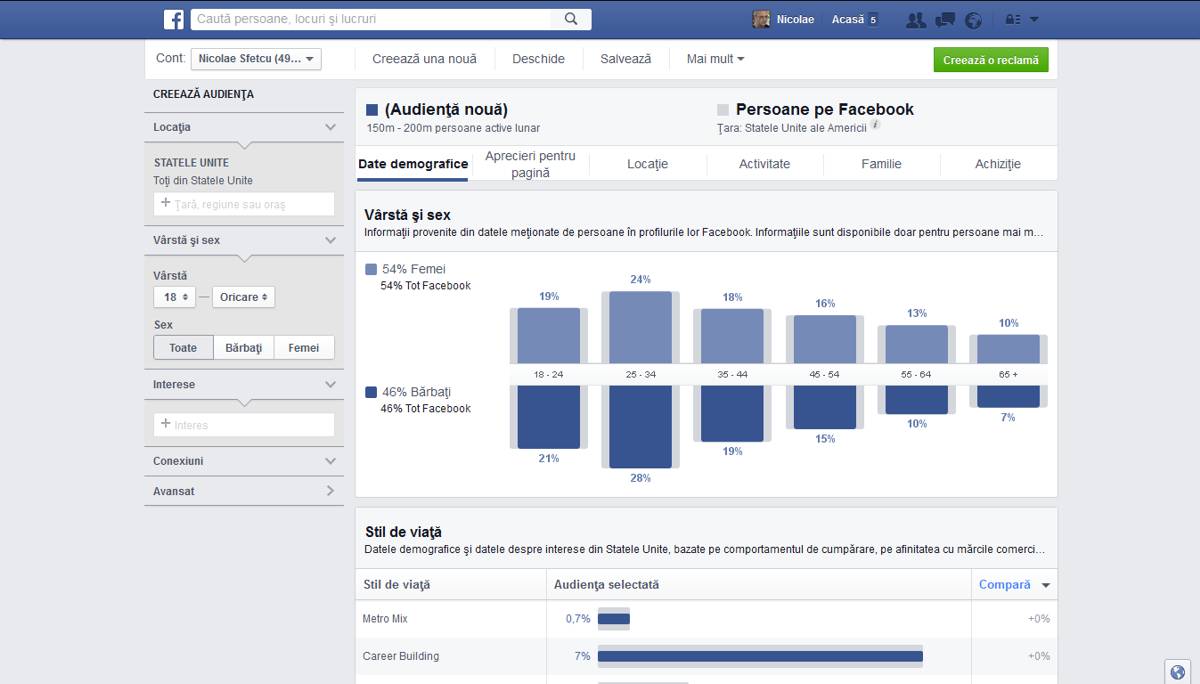
Task: Select Bărbați gender option
Action: coord(244,348)
